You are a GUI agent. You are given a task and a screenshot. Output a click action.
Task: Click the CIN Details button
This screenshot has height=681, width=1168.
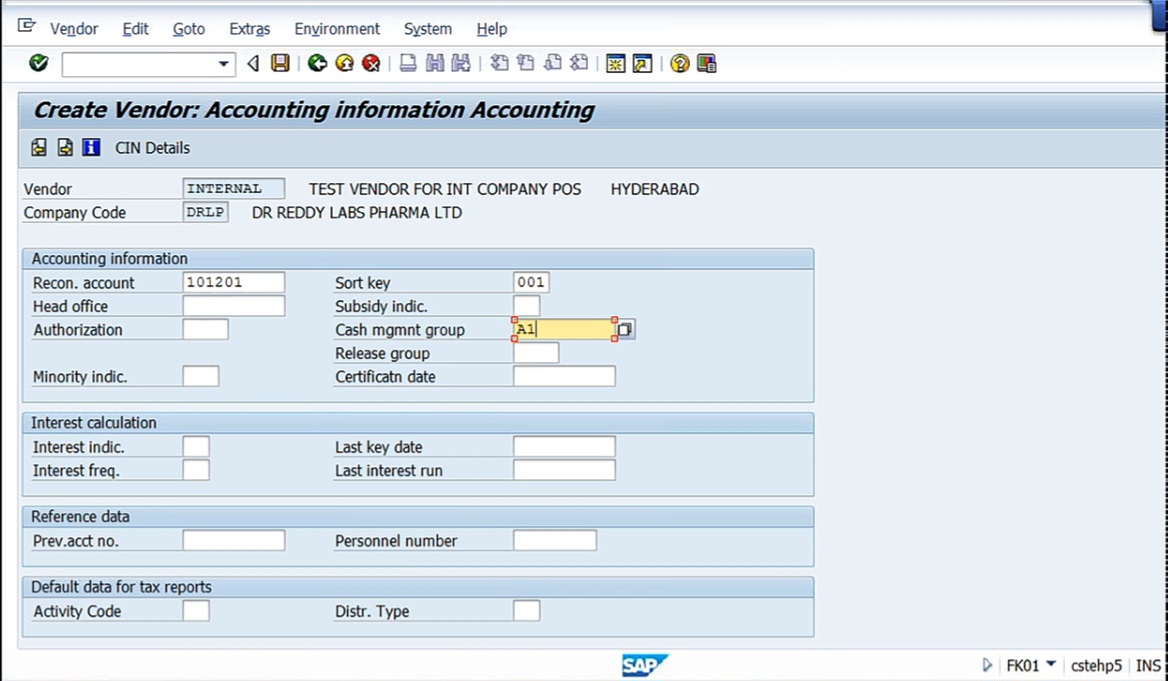pos(153,148)
